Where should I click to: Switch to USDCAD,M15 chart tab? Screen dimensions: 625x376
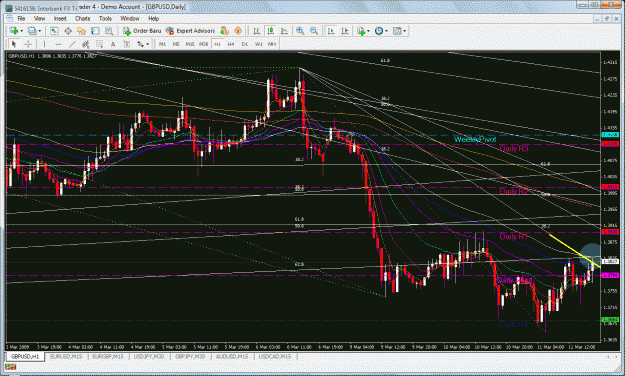(275, 356)
